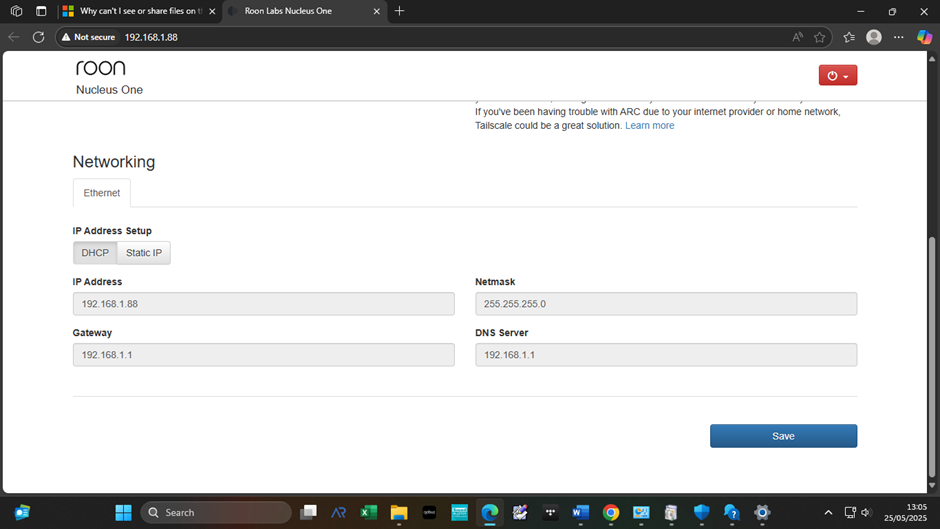The image size is (940, 529).
Task: Open the Favorites list
Action: point(849,37)
